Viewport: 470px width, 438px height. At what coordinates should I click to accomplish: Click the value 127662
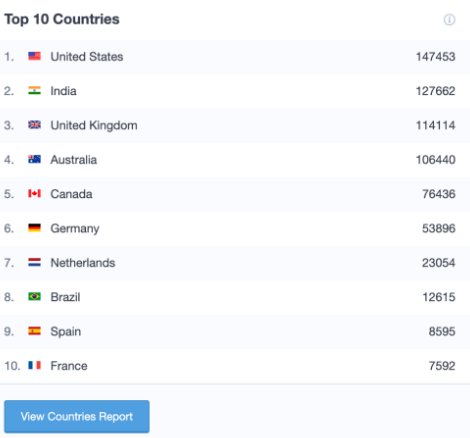(435, 91)
